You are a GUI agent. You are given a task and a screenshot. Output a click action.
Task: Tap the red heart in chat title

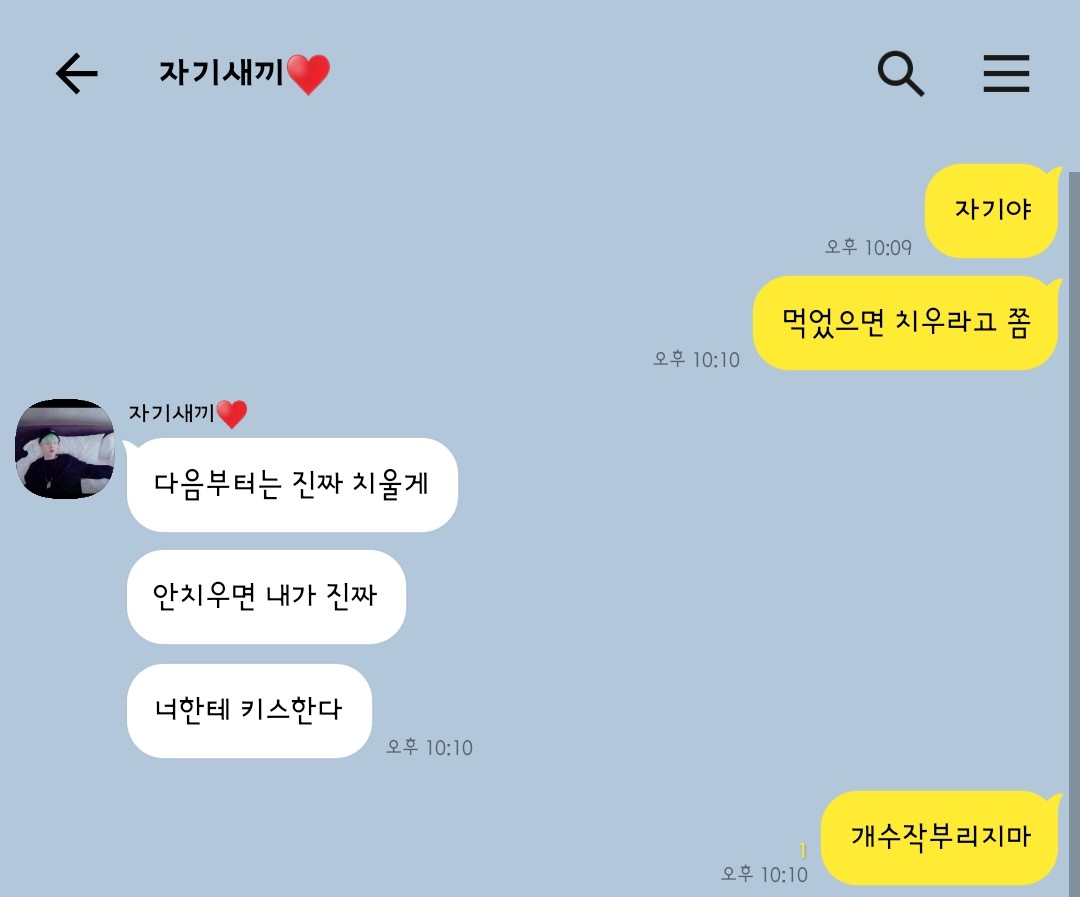click(309, 74)
